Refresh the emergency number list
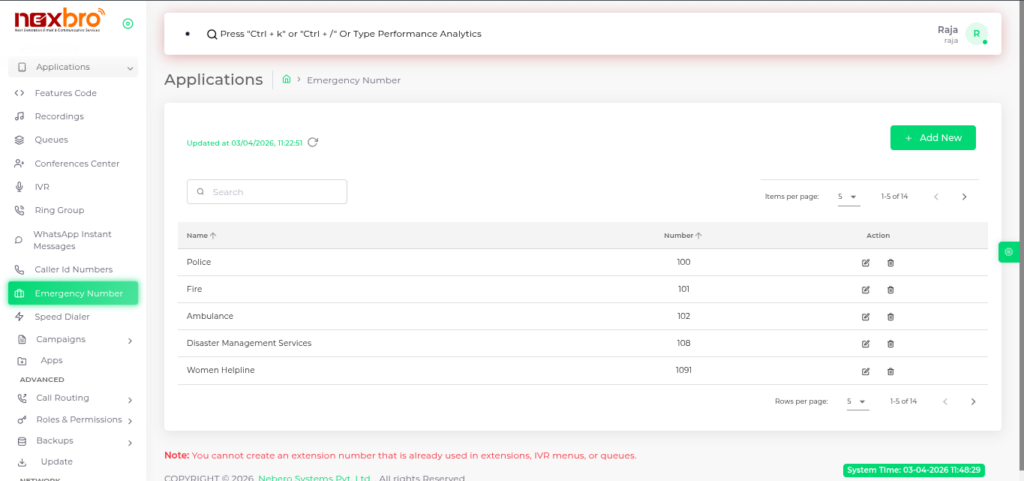 313,143
